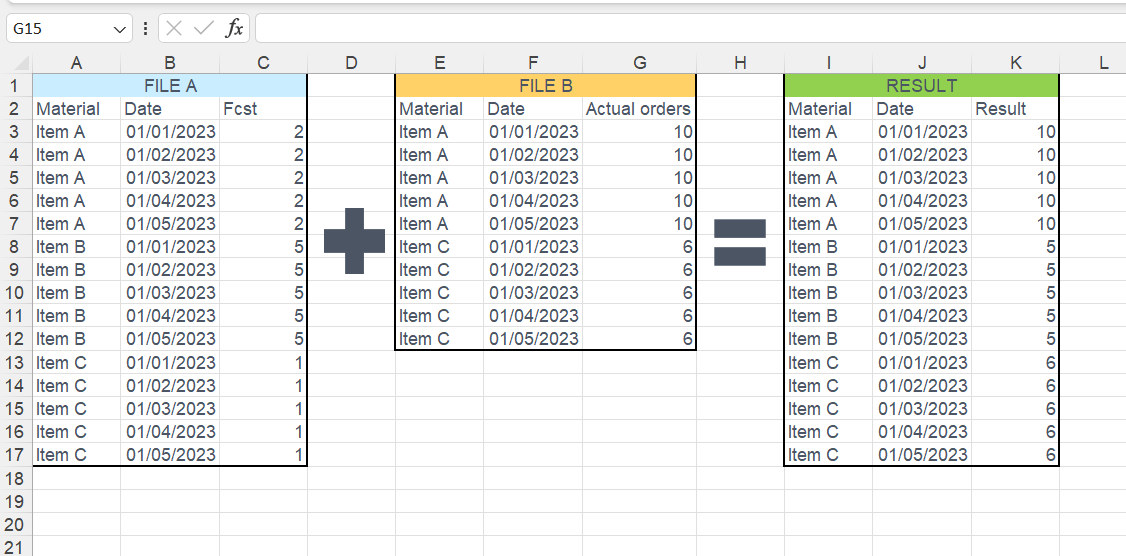1126x556 pixels.
Task: Click the Insert Function fx icon
Action: 234,29
